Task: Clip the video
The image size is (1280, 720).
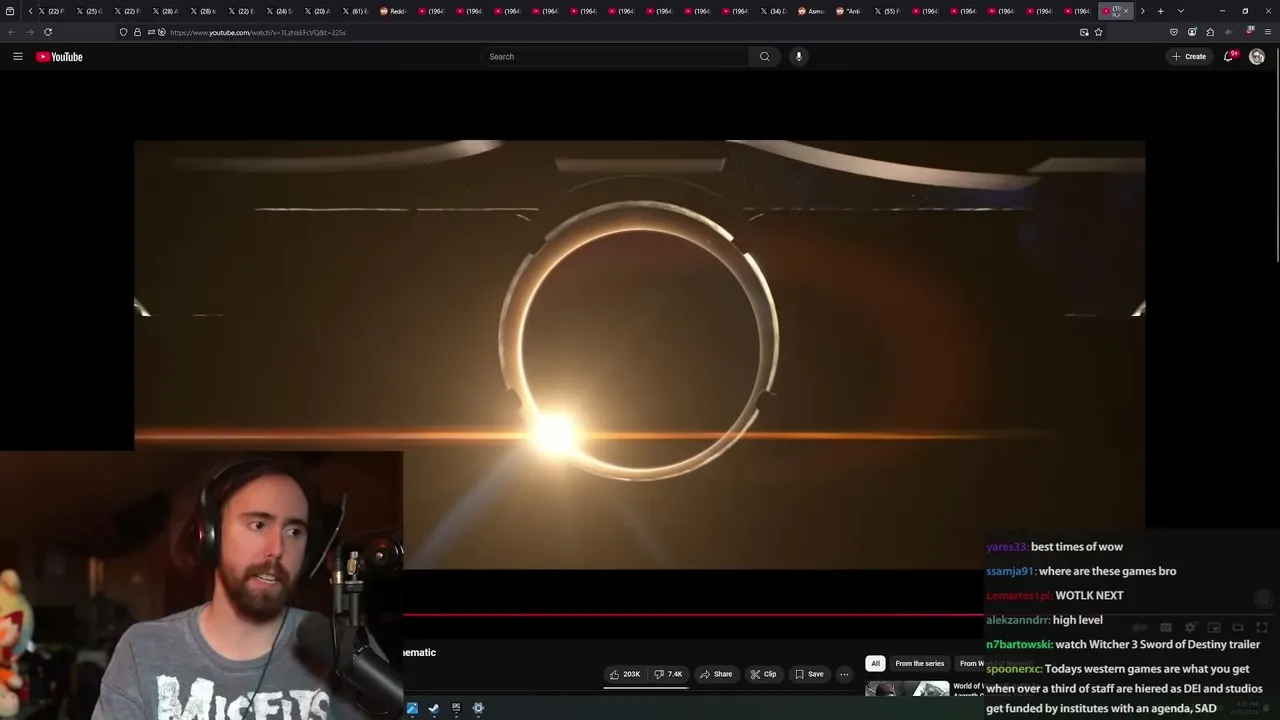Action: point(763,674)
